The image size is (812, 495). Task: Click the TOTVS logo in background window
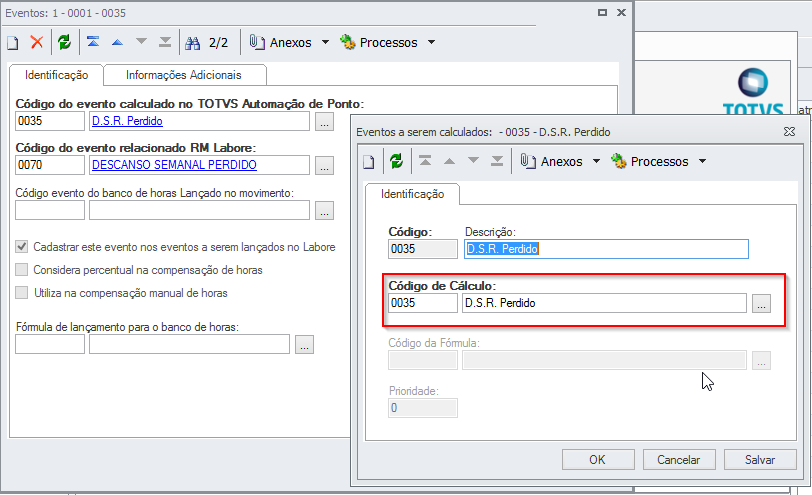click(x=753, y=92)
